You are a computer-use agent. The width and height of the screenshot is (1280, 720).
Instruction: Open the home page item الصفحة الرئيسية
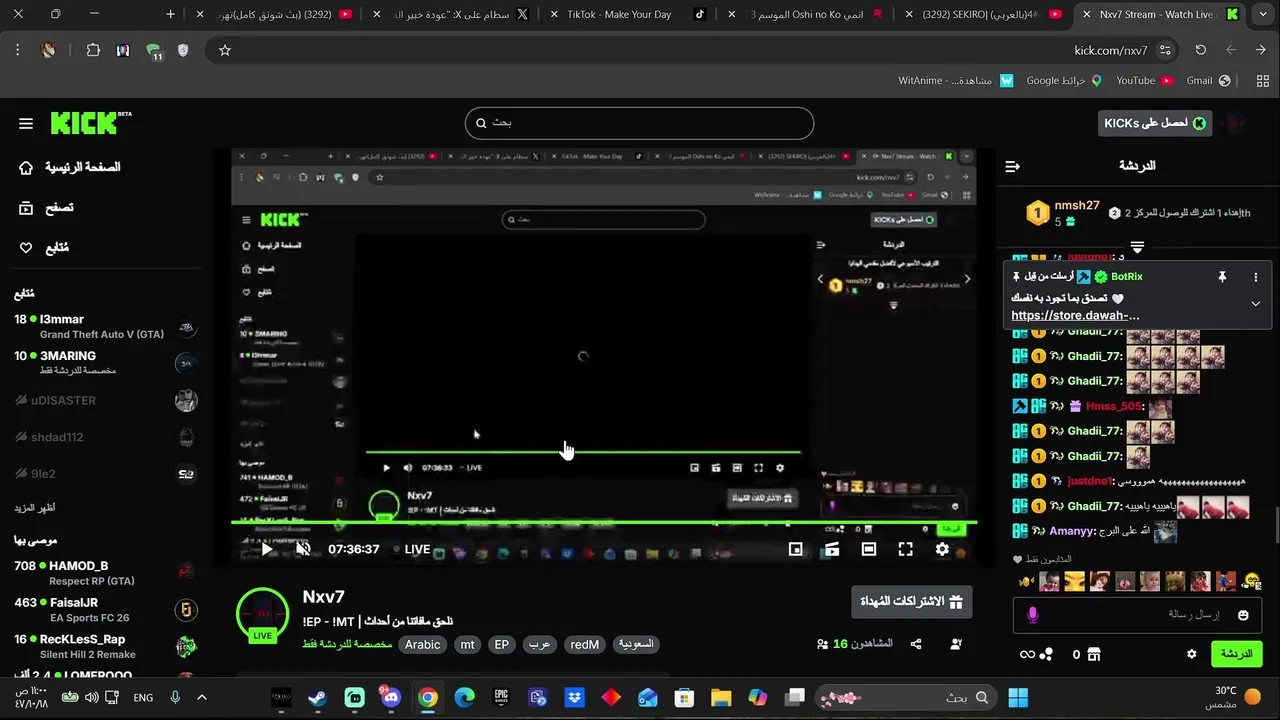tap(70, 167)
